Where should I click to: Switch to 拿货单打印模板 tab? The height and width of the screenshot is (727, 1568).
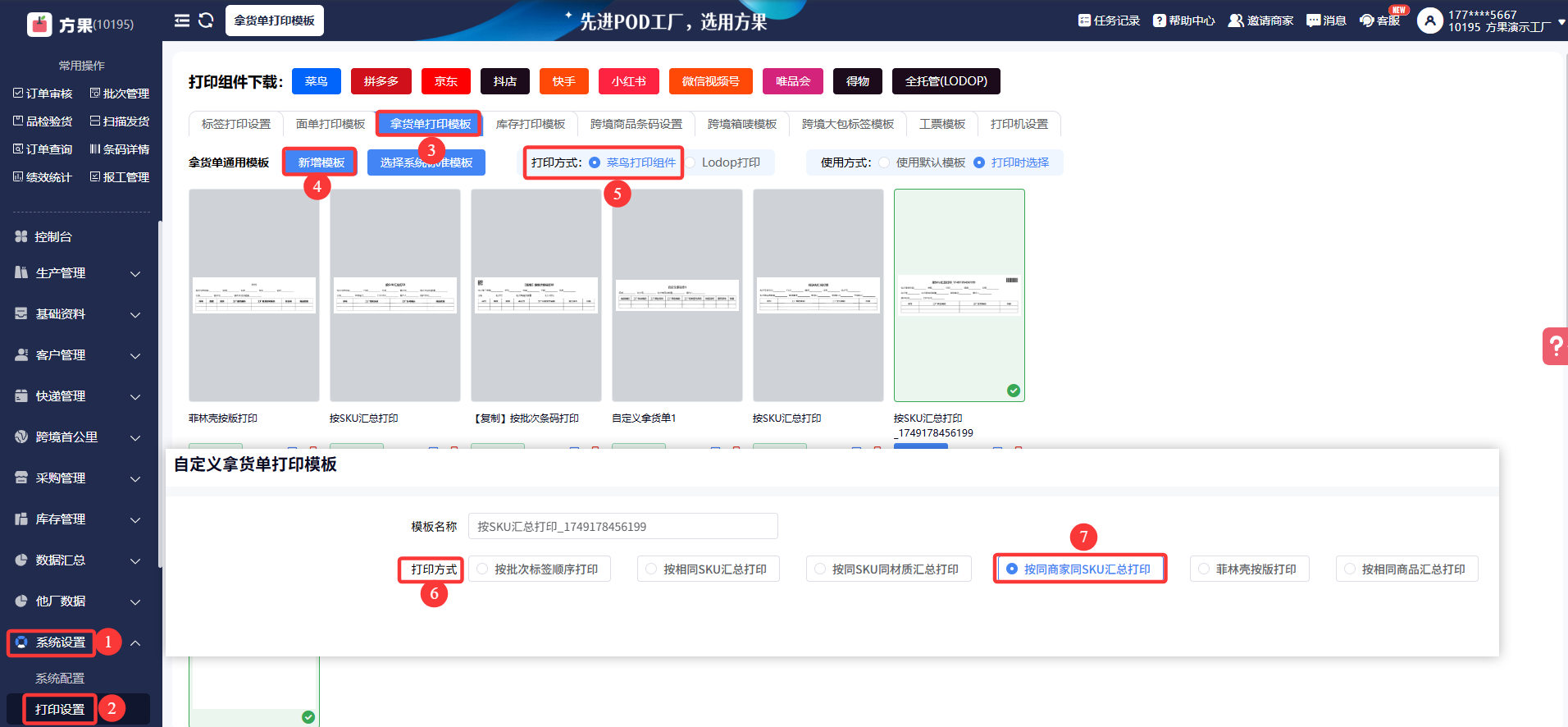[x=430, y=124]
